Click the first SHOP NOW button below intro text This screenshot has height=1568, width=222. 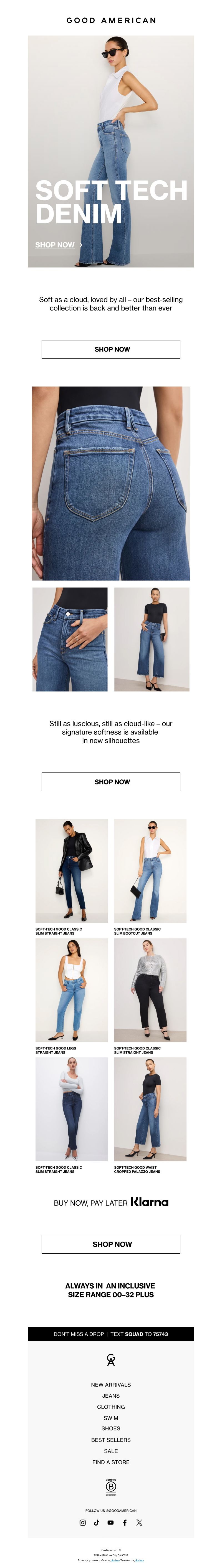tap(111, 349)
